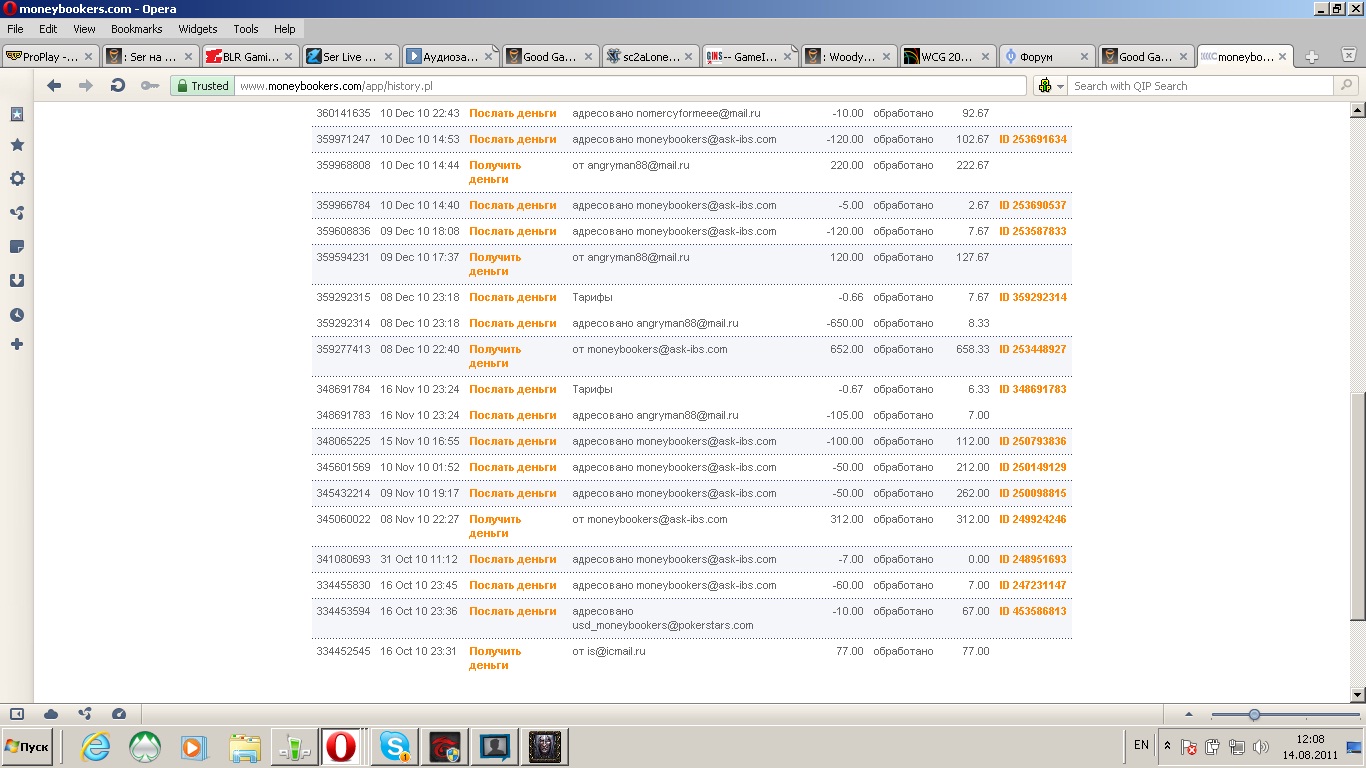Click the text от is@icmail.ru

[x=609, y=651]
